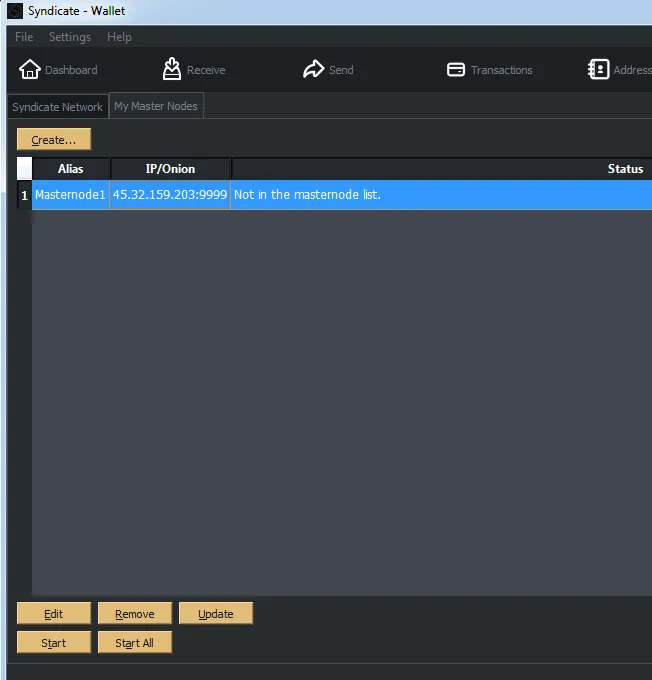Sort by the Alias column header

tap(71, 169)
